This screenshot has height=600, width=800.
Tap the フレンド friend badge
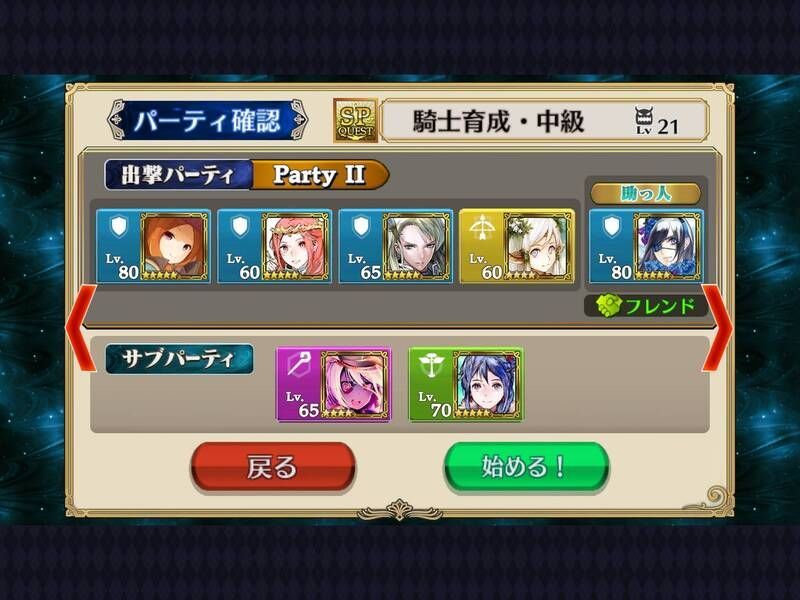pos(646,306)
